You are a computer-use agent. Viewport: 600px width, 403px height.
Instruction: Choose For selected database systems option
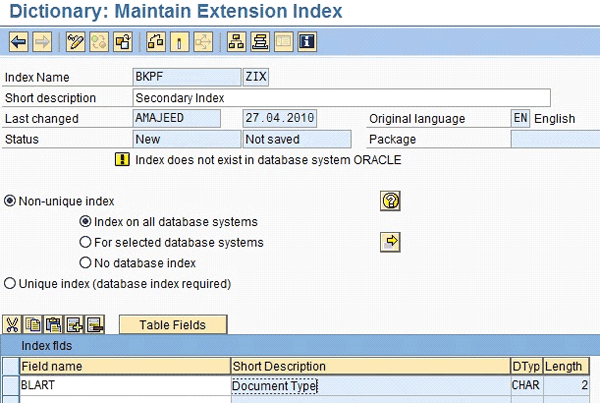tap(85, 242)
